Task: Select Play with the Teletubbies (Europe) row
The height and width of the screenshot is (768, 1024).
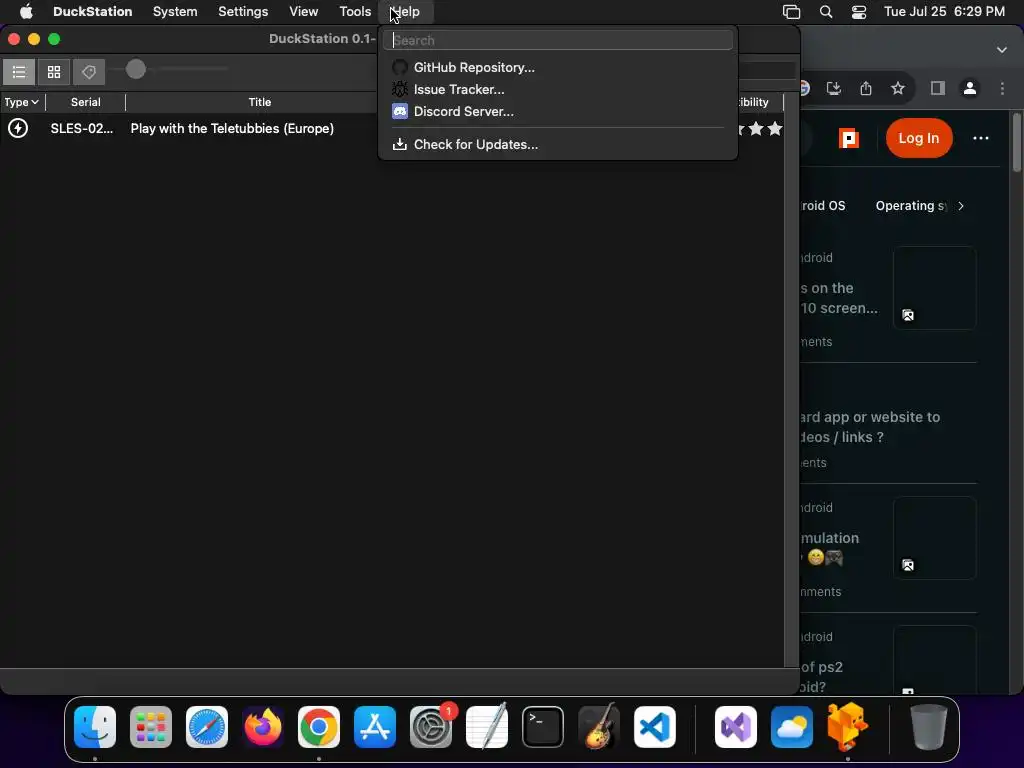Action: 392,129
